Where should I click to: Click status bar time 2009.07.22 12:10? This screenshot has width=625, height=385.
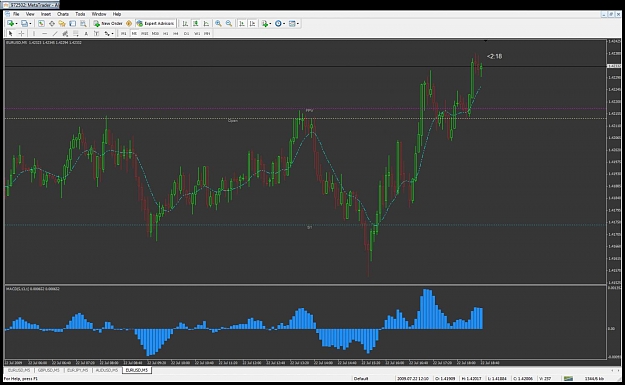pyautogui.click(x=413, y=379)
